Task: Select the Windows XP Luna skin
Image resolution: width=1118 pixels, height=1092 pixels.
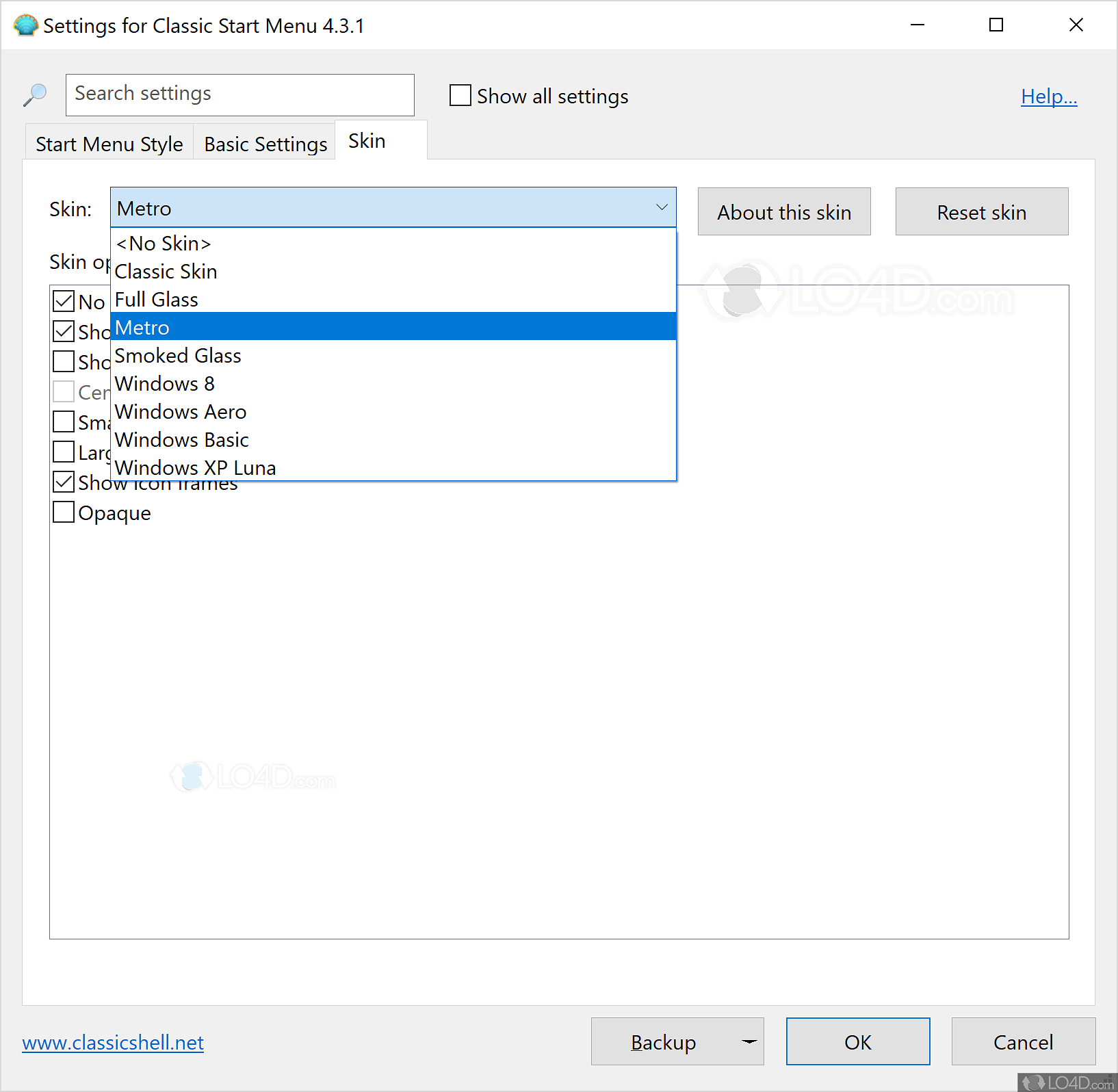Action: click(x=393, y=467)
